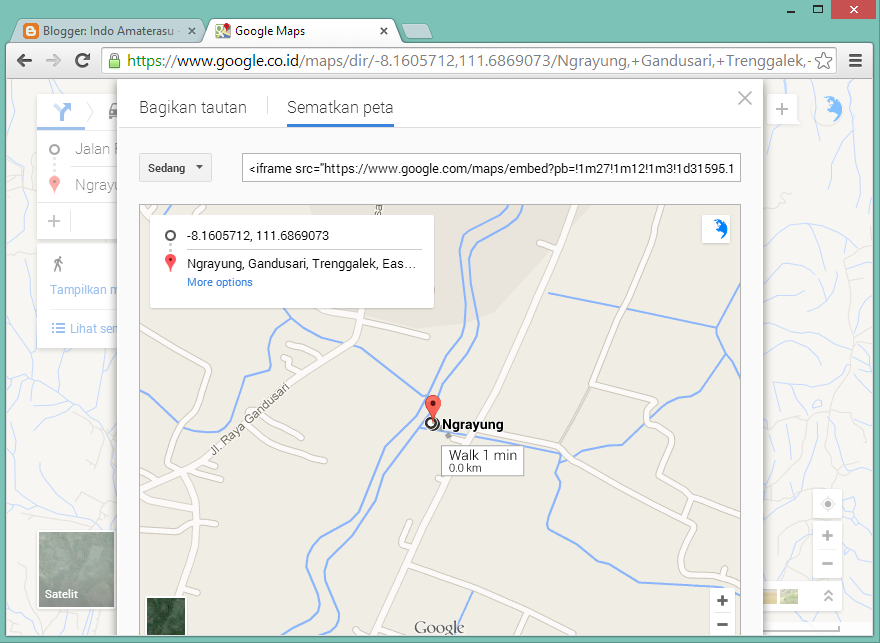Click the More options link
880x643 pixels.
point(219,282)
